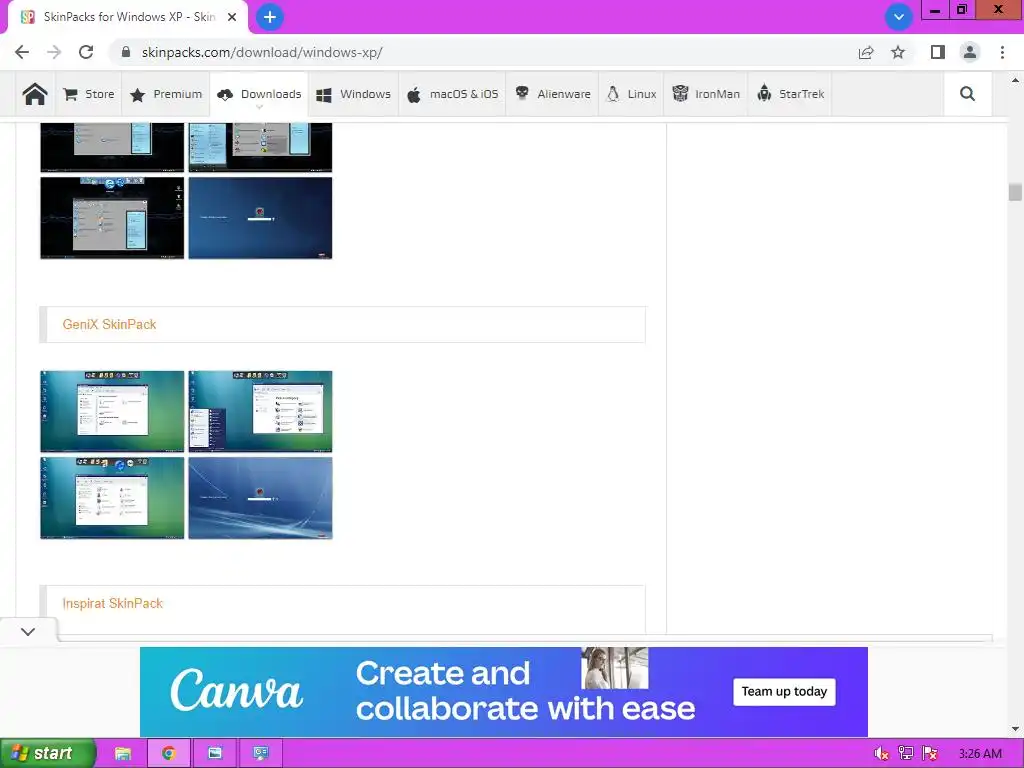Open the StarTrek menu item

[790, 94]
